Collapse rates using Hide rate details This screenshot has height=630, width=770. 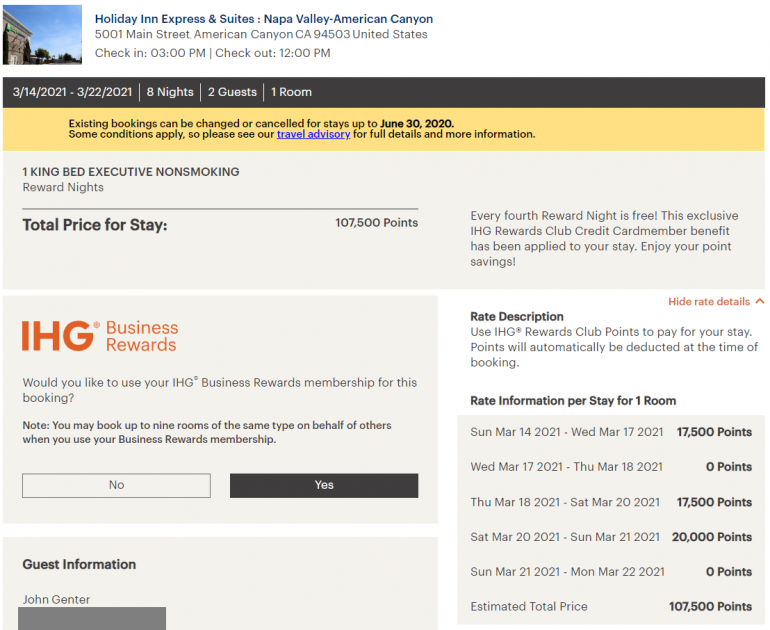708,301
